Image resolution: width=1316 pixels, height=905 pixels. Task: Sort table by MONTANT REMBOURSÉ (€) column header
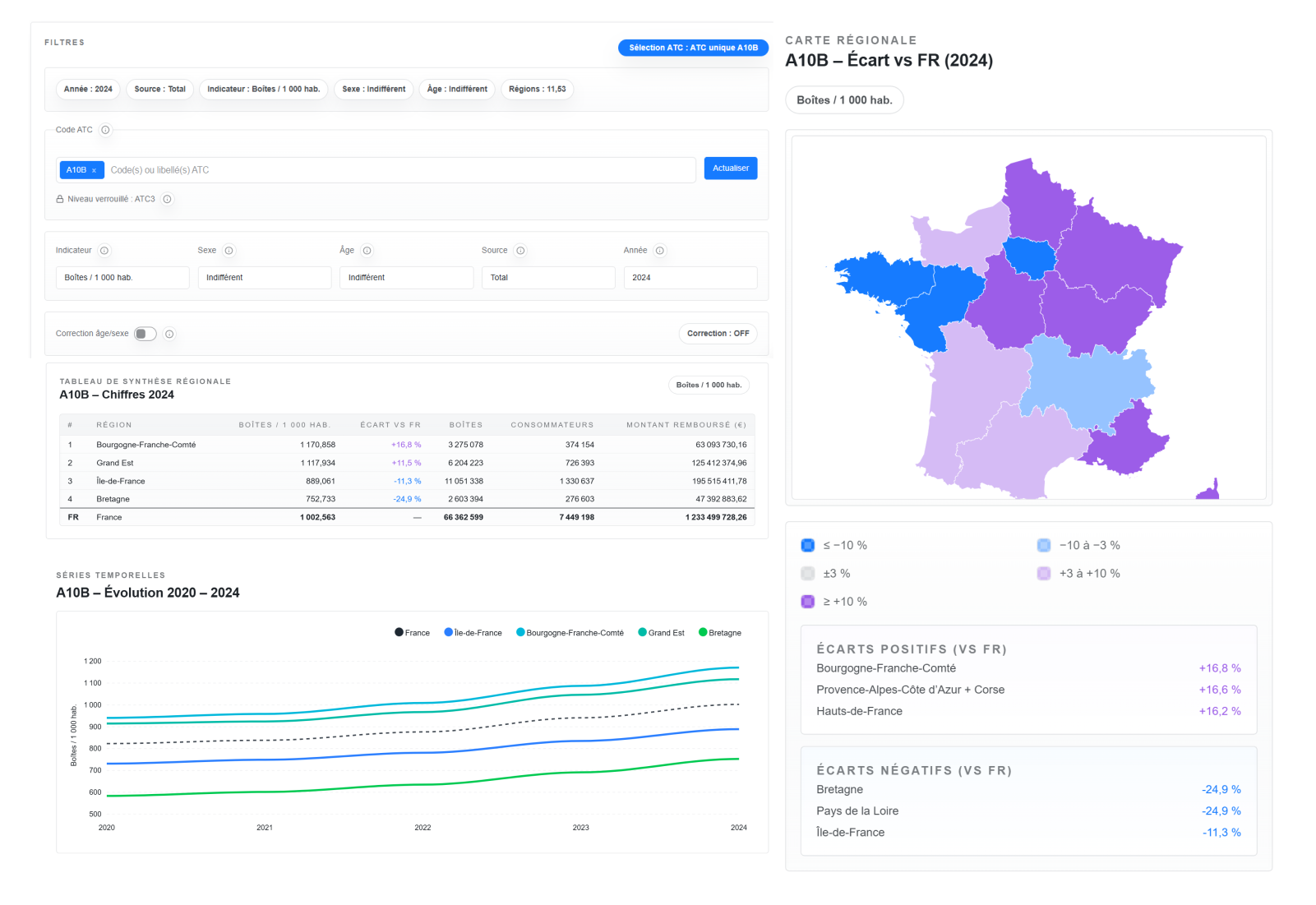pos(686,425)
